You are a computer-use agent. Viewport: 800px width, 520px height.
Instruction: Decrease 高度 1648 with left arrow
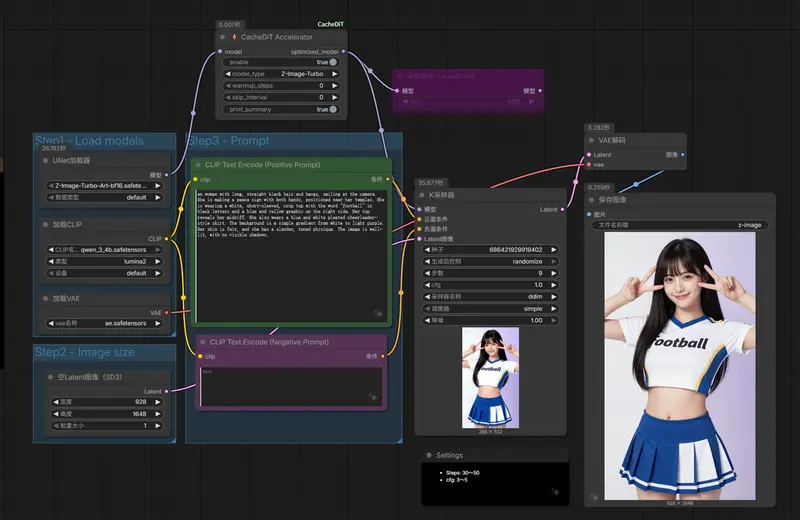coord(56,414)
